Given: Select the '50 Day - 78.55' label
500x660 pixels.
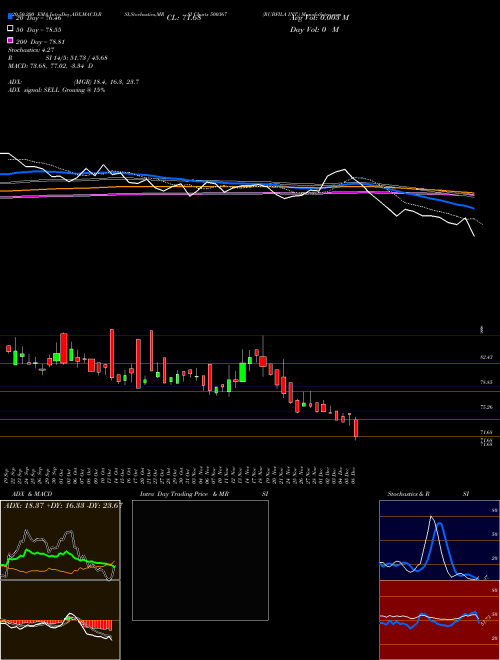Looking at the screenshot, I should coord(39,30).
